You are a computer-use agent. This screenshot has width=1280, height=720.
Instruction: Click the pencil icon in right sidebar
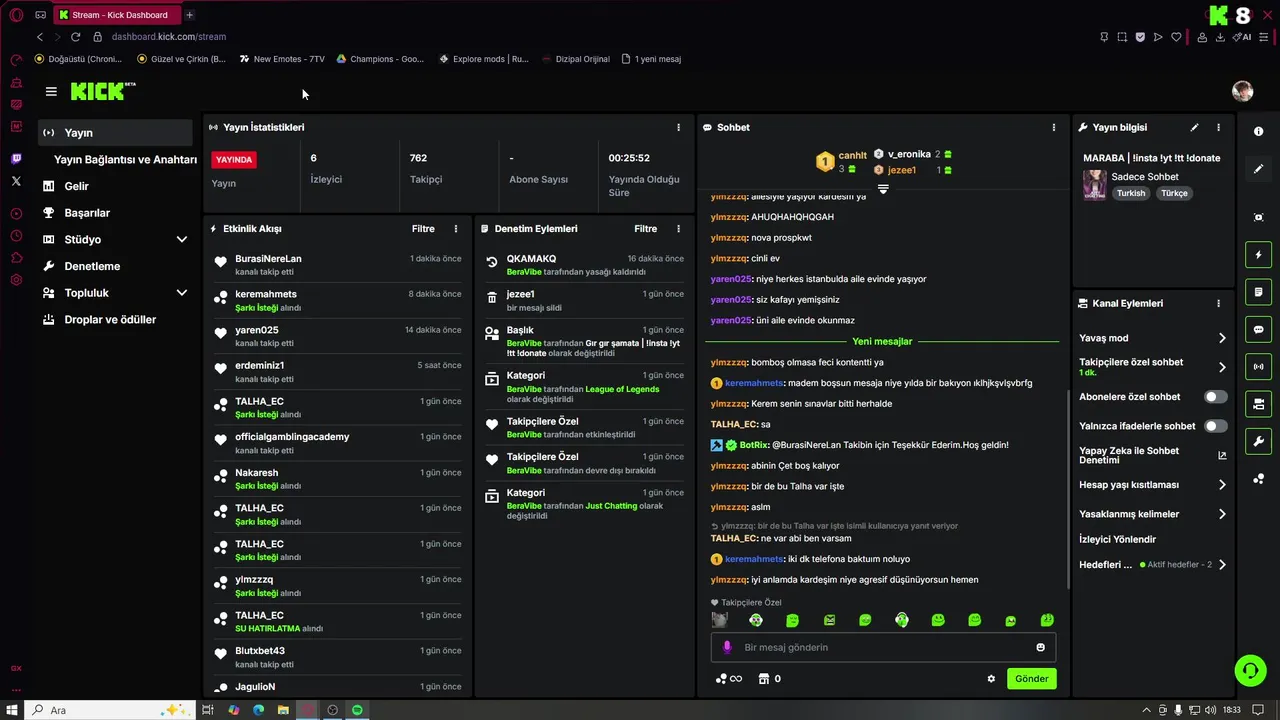tap(1258, 169)
